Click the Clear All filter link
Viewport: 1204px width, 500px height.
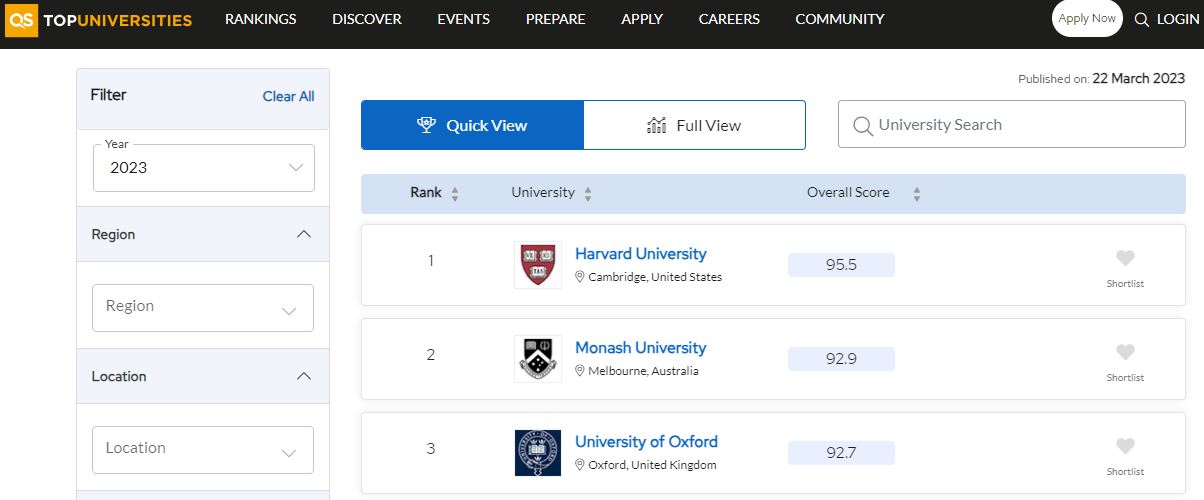coord(288,96)
